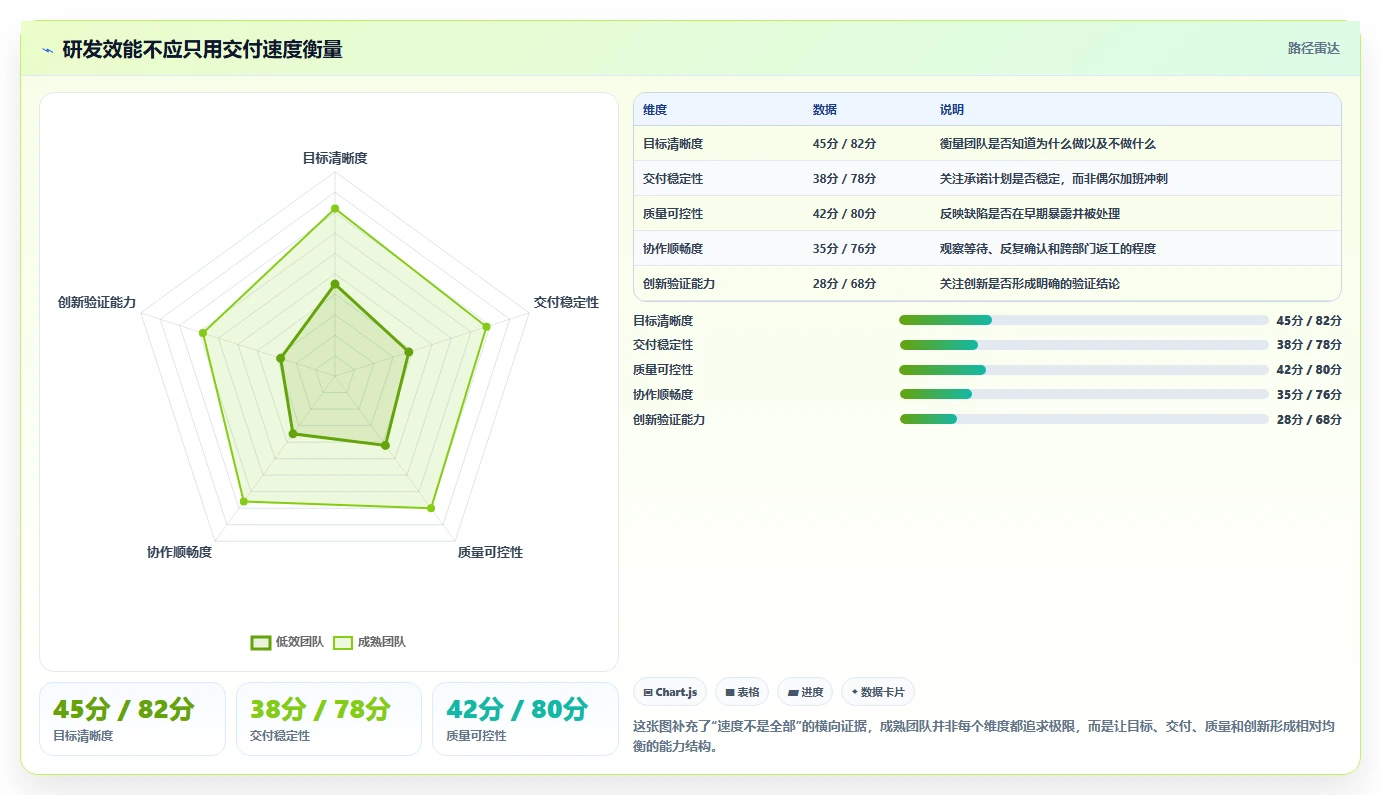Click the 目标清晰度 radar axis label

point(335,158)
